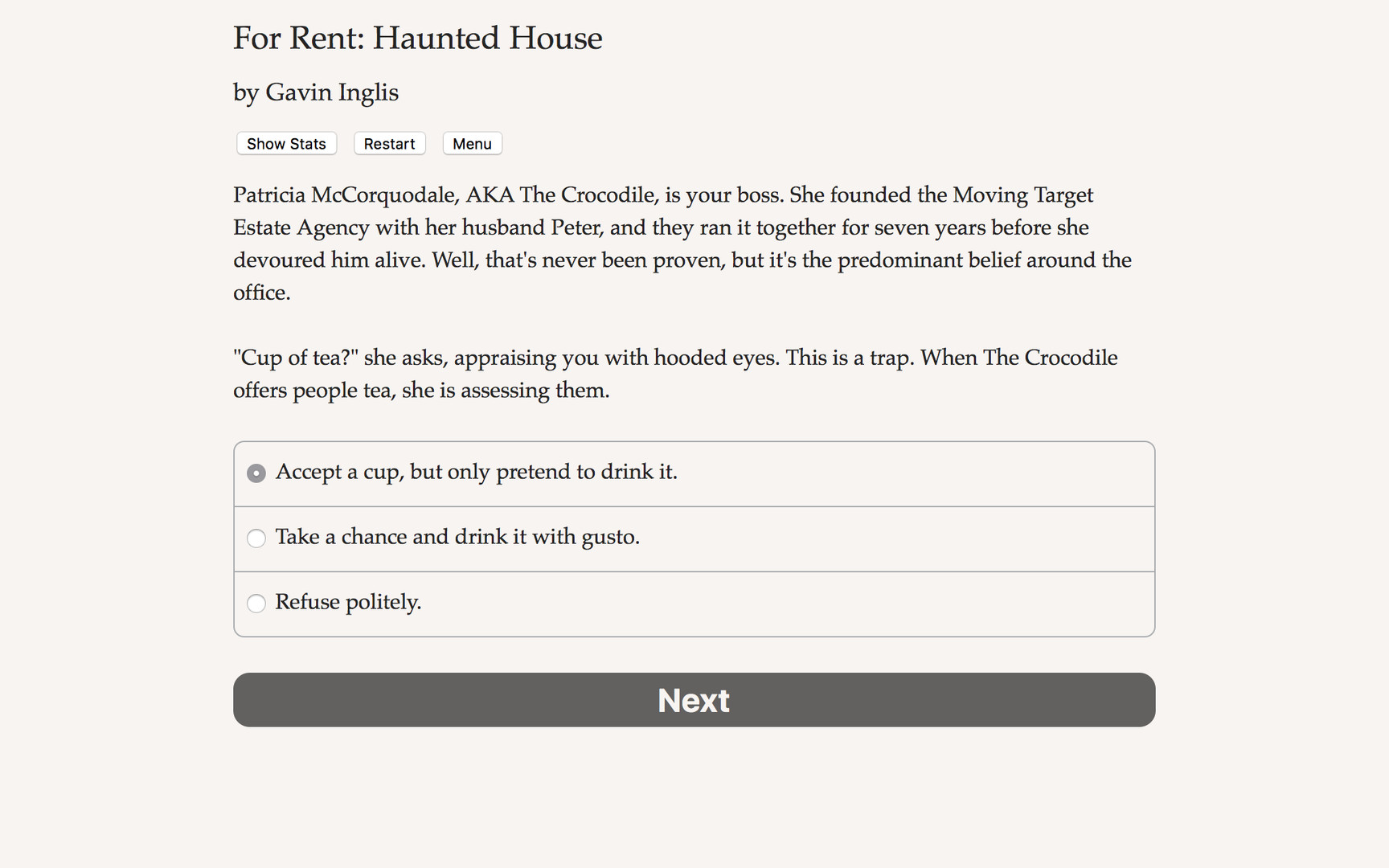Choose "Refuse politely" as your response
This screenshot has width=1389, height=868.
(x=348, y=602)
